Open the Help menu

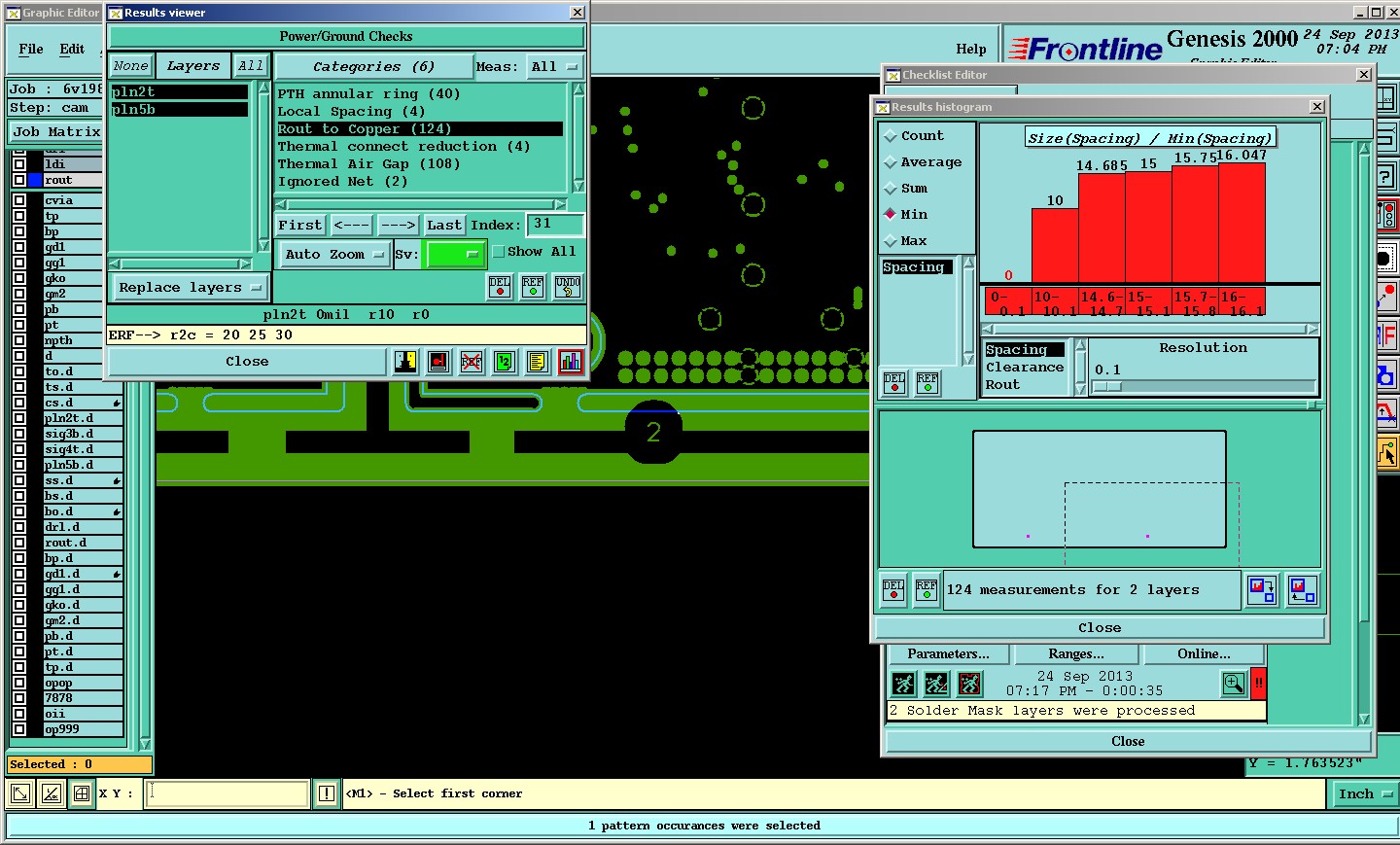click(x=970, y=49)
